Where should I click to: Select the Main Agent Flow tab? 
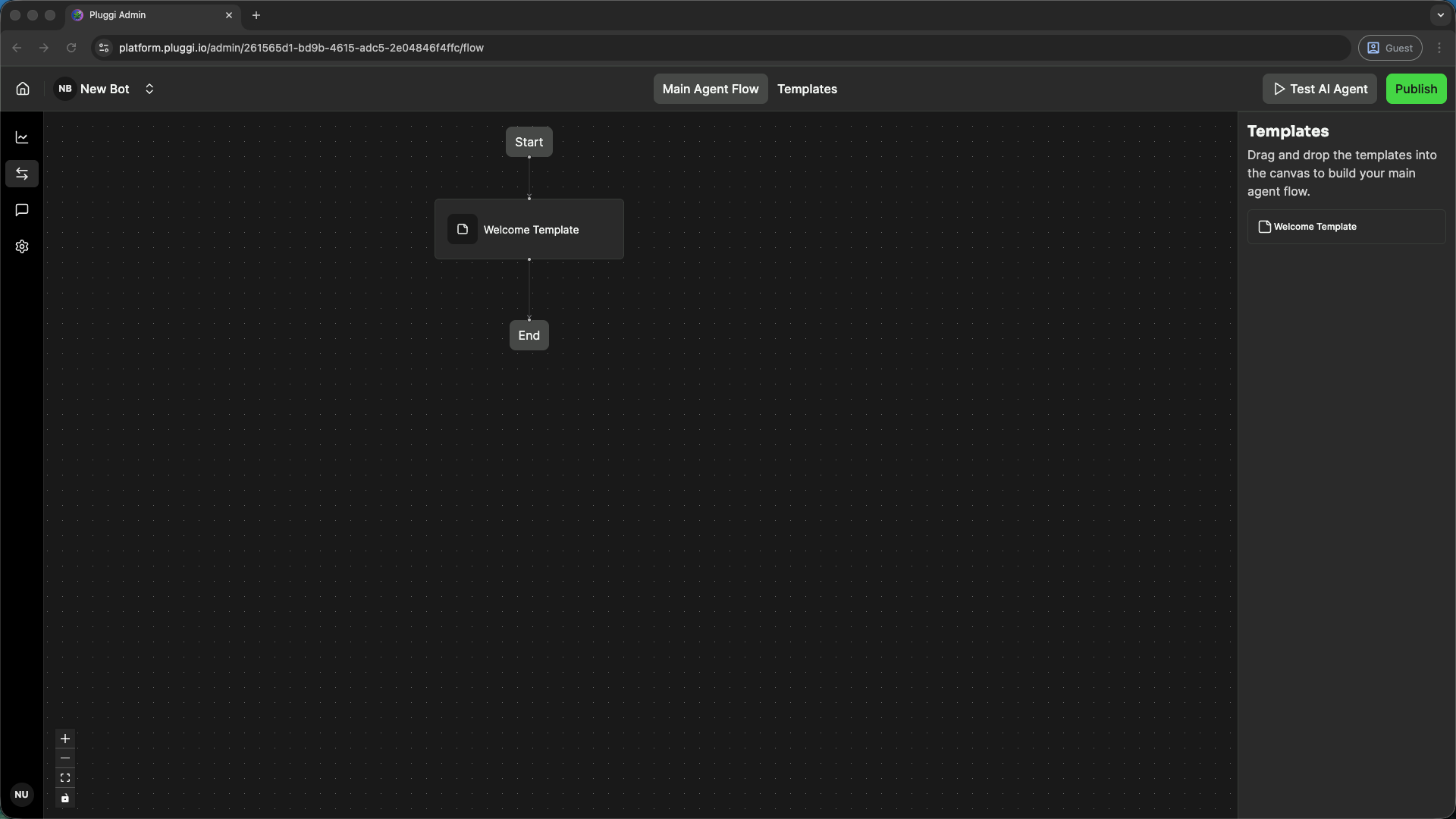pyautogui.click(x=710, y=89)
